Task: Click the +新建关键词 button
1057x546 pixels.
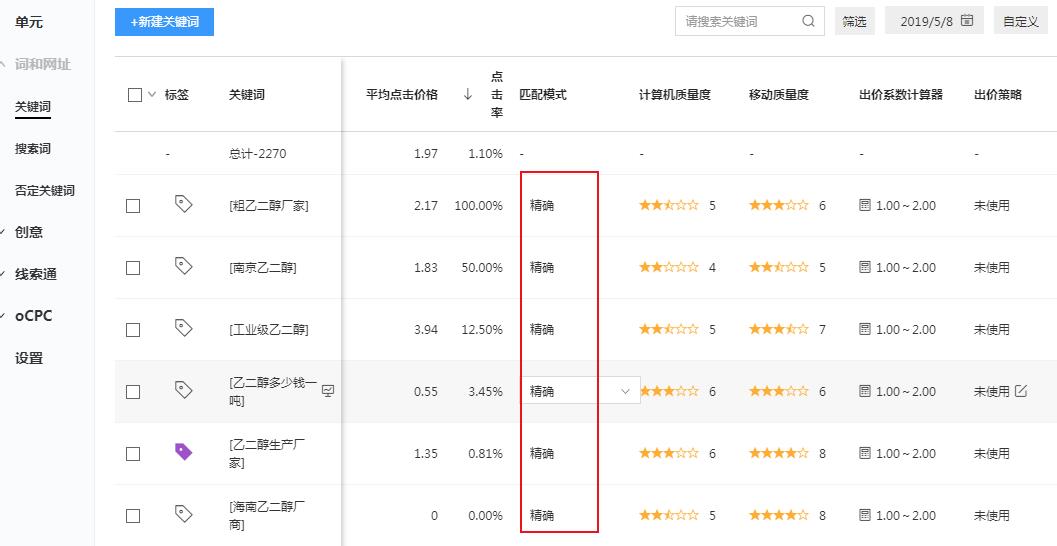Action: (164, 22)
